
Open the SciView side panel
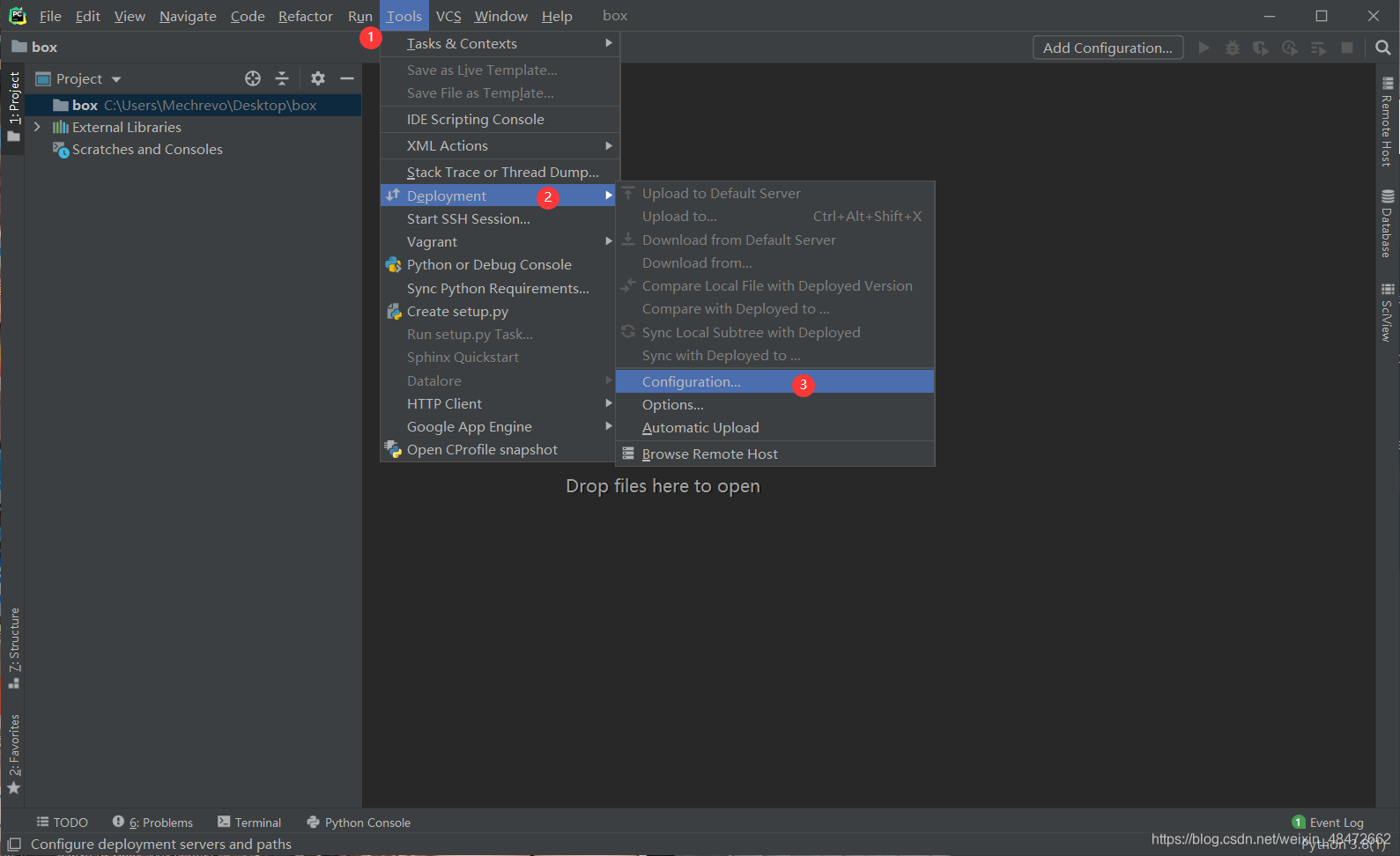tap(1388, 313)
